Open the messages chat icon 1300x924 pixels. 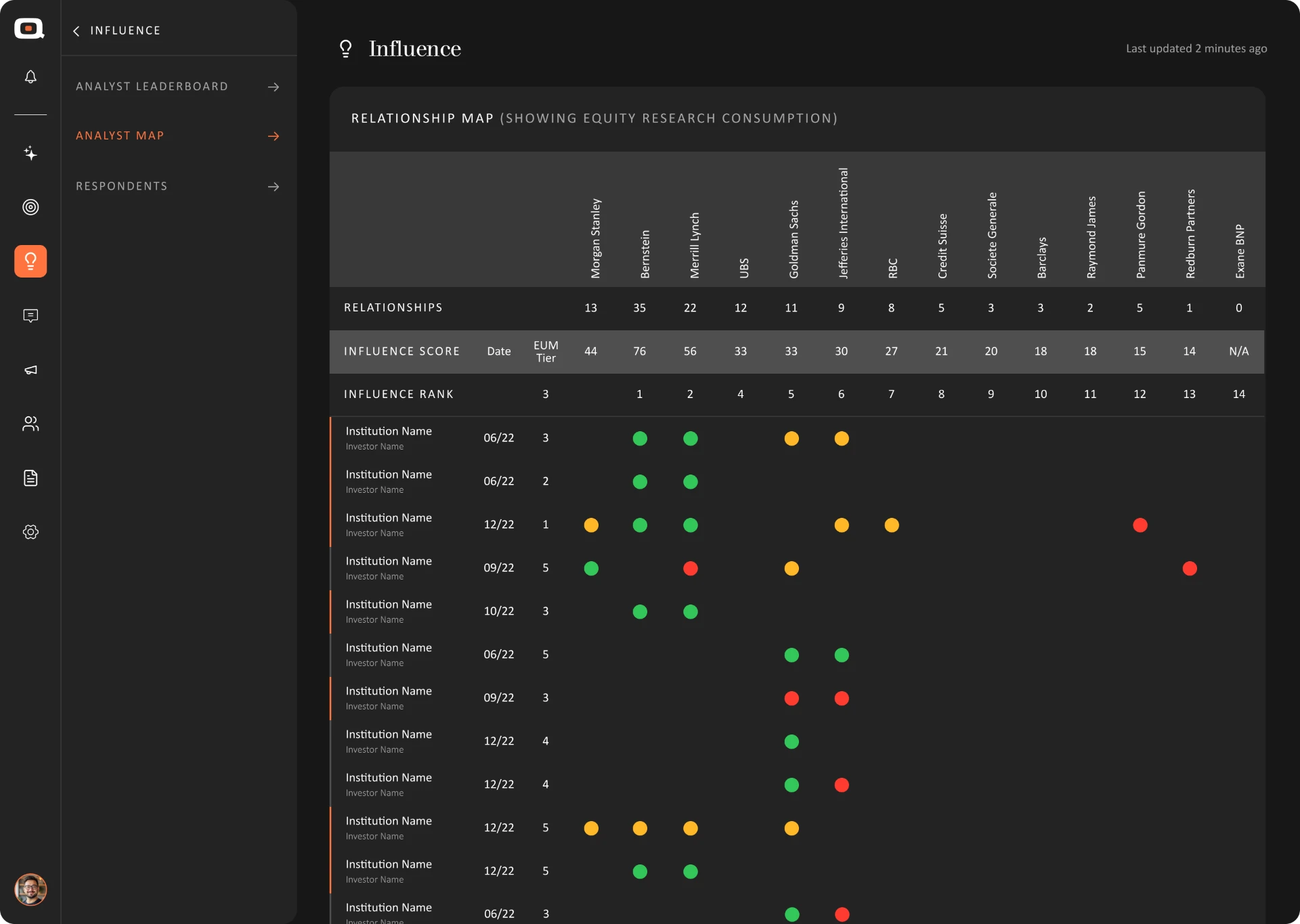(30, 315)
